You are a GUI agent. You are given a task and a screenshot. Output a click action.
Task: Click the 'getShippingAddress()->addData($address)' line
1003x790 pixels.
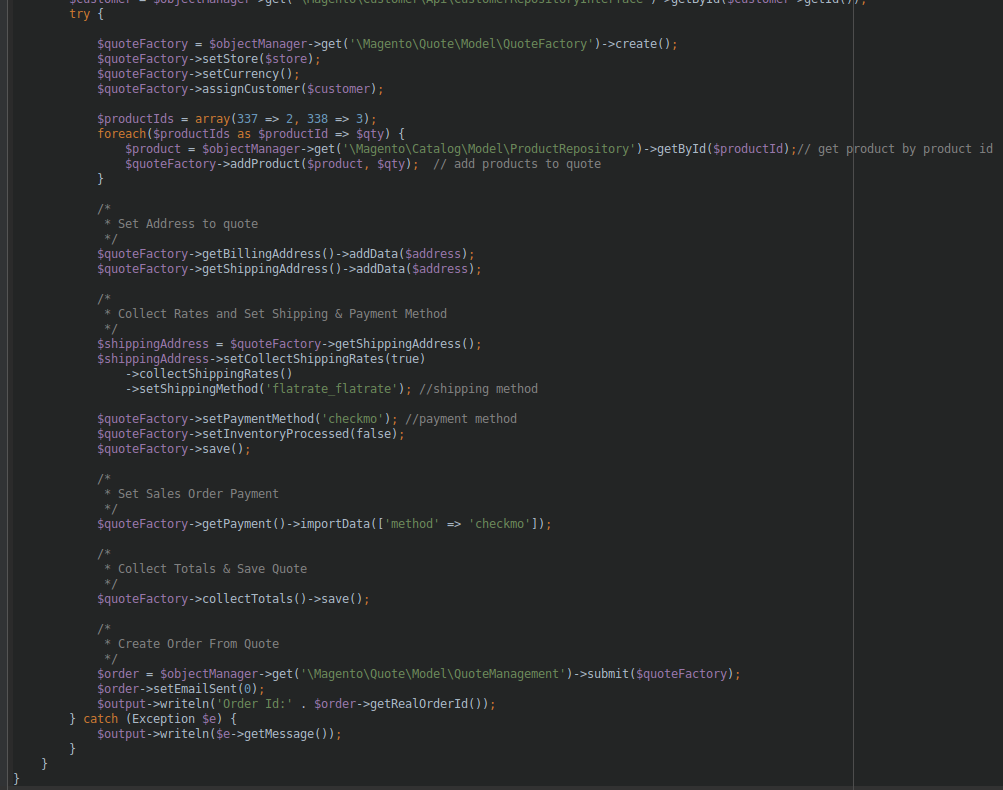(289, 269)
